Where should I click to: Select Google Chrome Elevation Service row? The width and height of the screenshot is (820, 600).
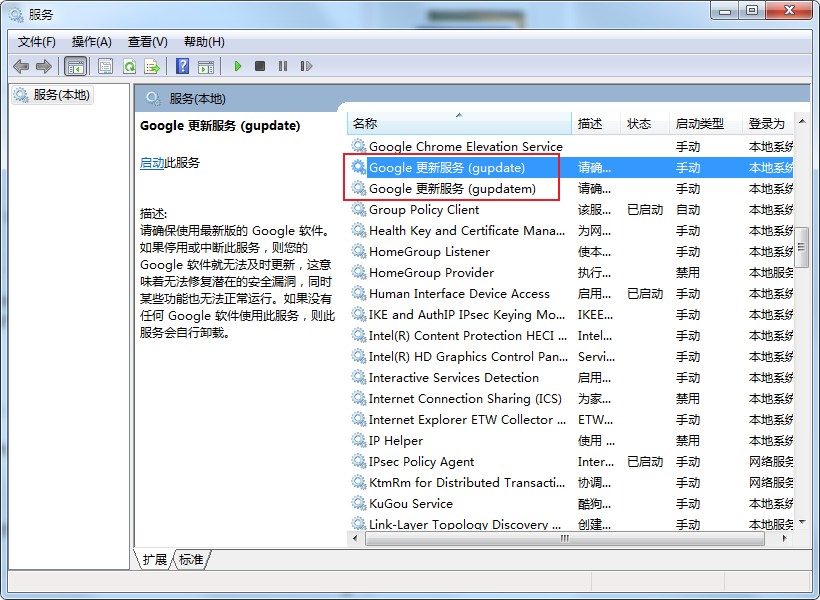(570, 146)
